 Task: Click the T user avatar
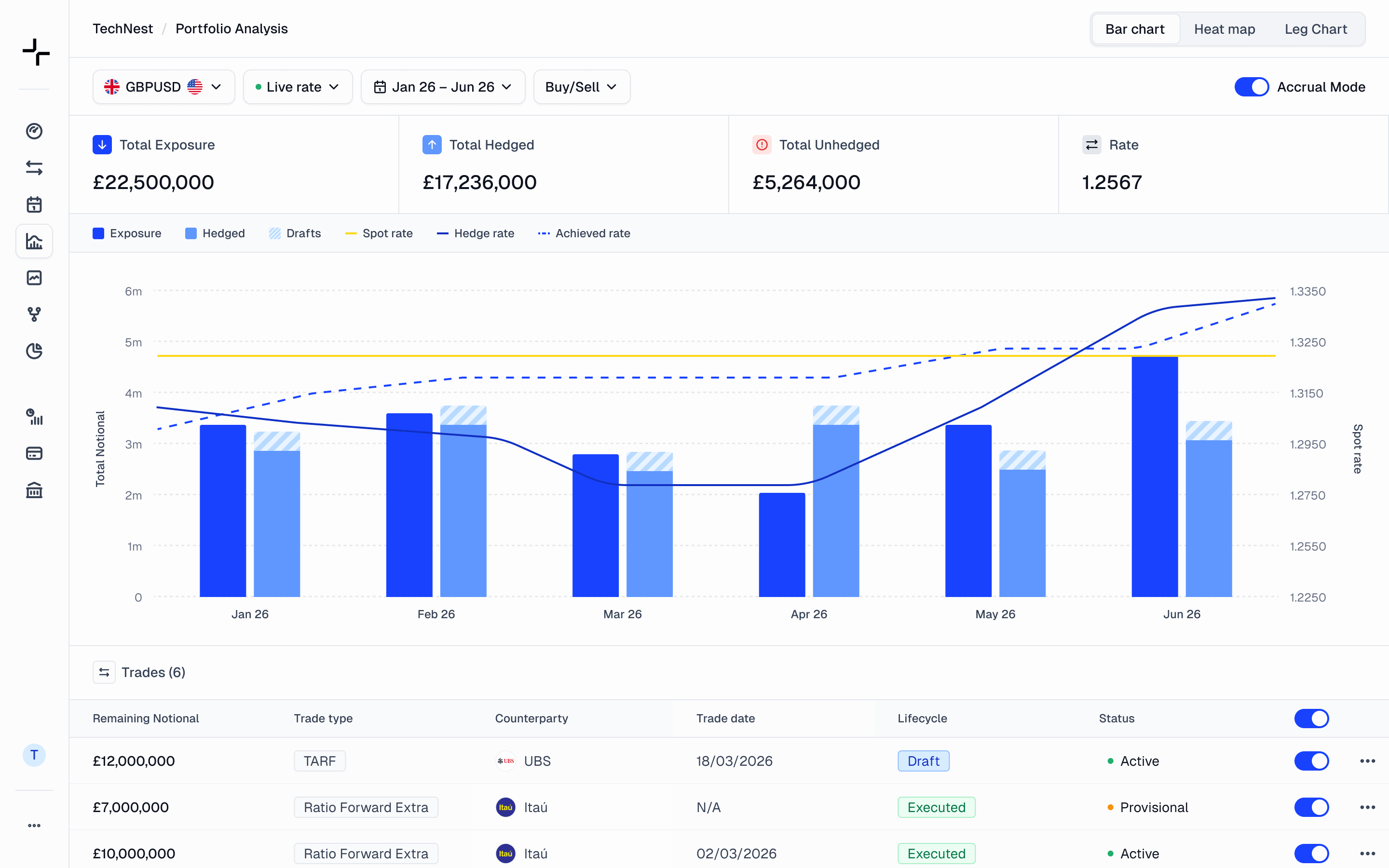[x=34, y=755]
